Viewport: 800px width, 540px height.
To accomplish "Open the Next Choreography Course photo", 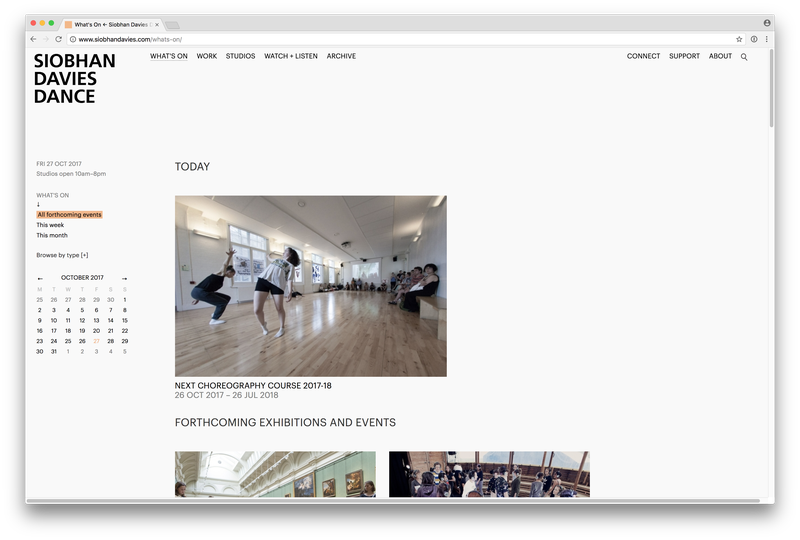I will point(311,286).
